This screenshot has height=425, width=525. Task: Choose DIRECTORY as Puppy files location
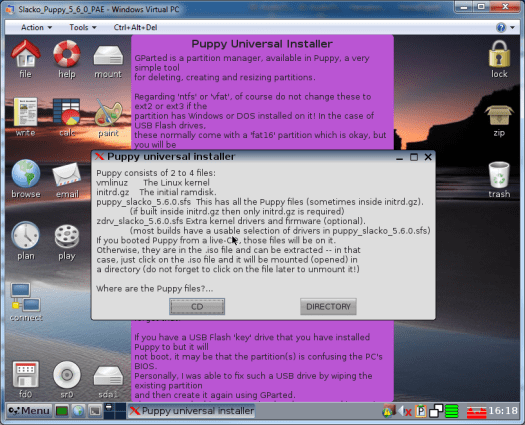(328, 307)
